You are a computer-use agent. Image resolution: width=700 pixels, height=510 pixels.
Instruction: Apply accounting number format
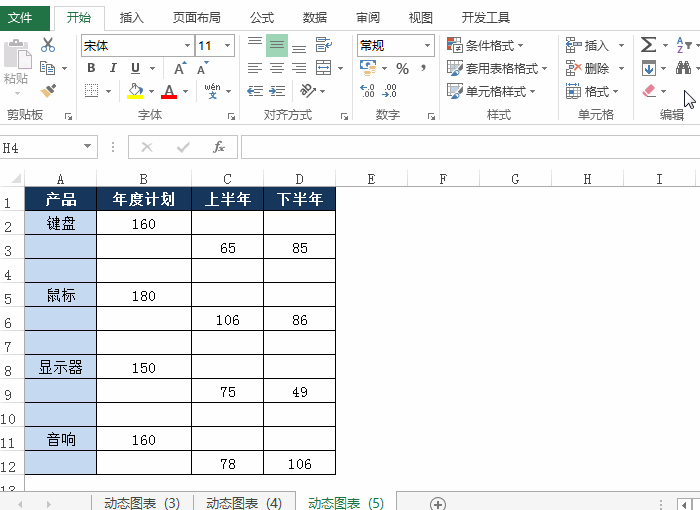tap(368, 68)
